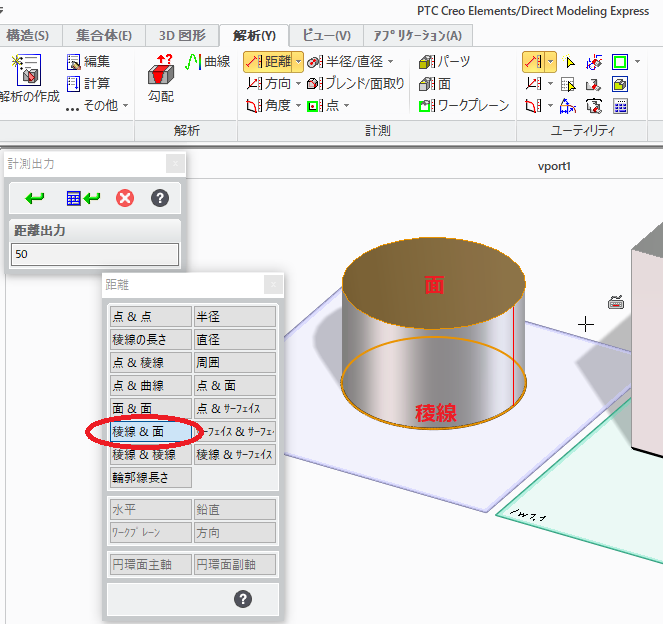Viewport: 663px width, 624px height.
Task: Click the yellow cube box utility icon
Action: coord(620,84)
